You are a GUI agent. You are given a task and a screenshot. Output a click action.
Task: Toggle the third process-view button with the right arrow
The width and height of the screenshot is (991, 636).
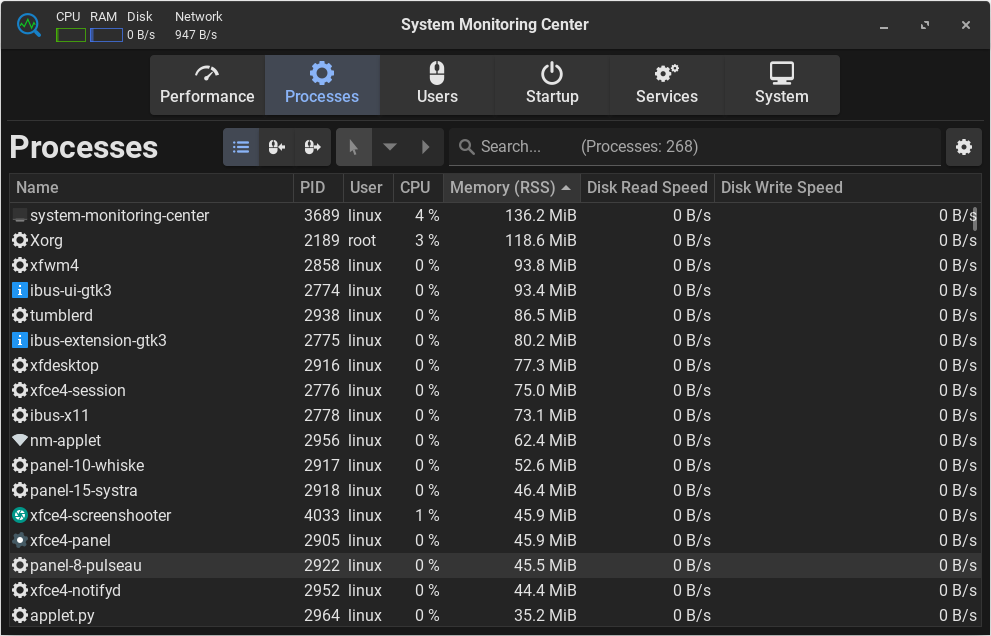click(x=312, y=147)
